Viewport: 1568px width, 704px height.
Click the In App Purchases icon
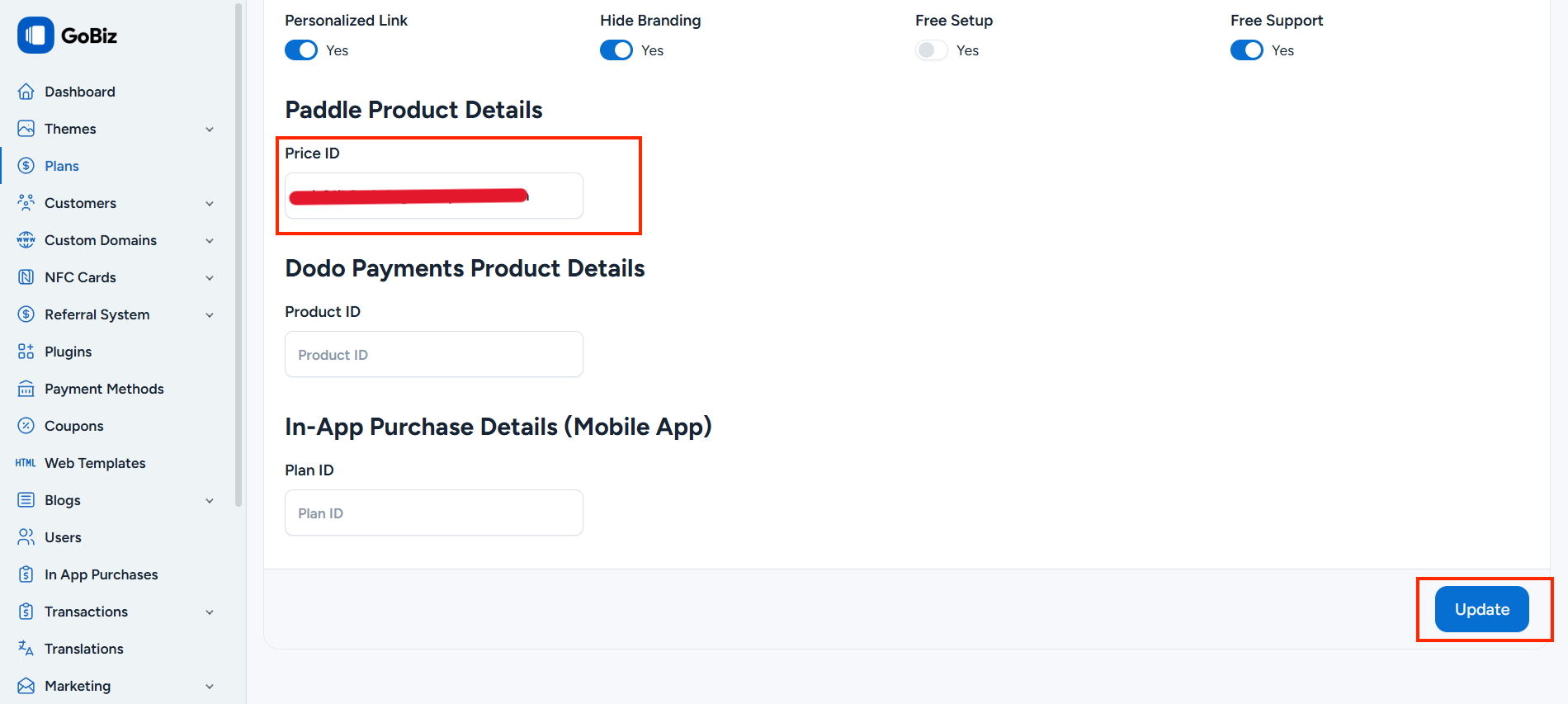click(26, 574)
